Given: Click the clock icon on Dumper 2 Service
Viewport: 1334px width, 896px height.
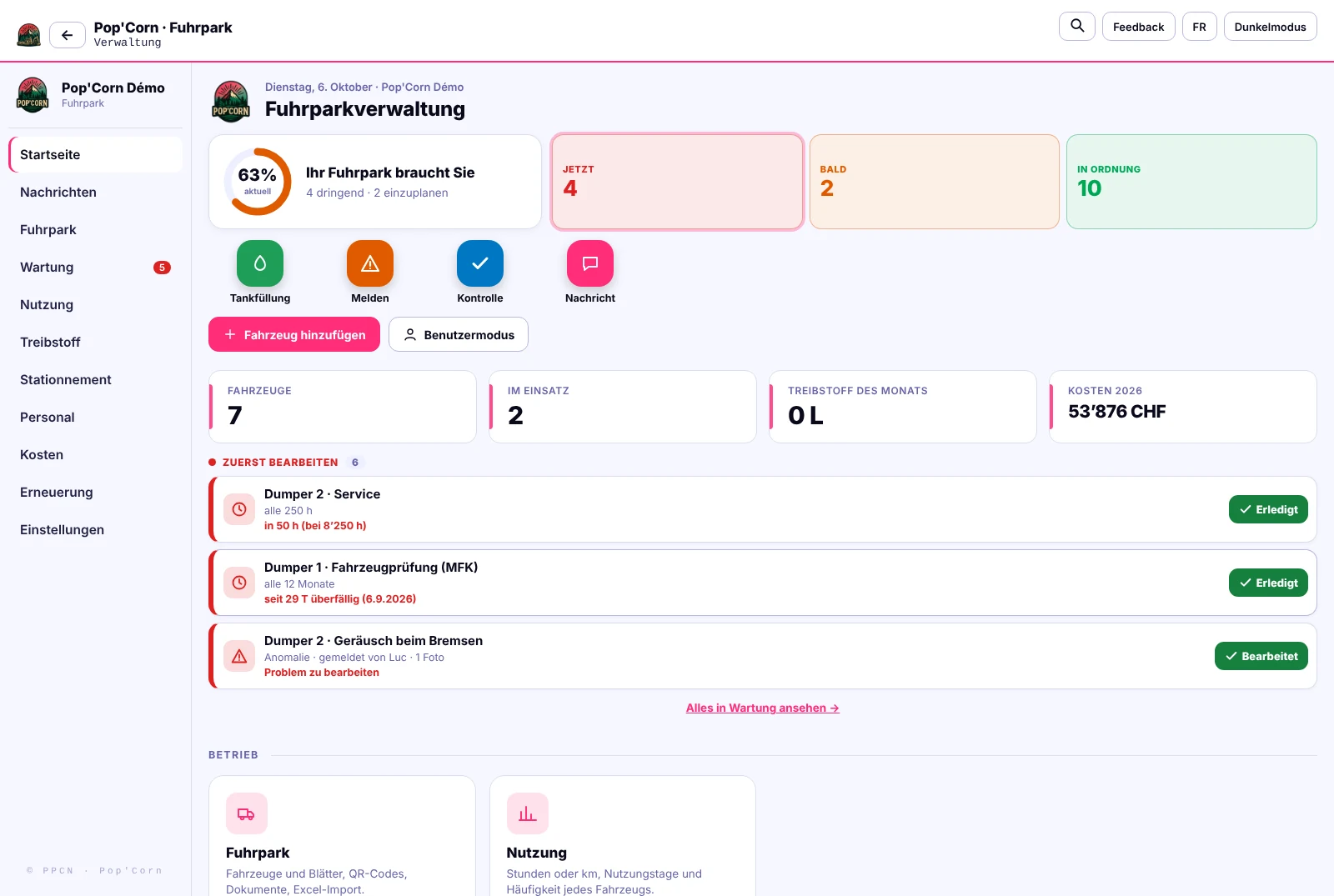Looking at the screenshot, I should (x=239, y=509).
